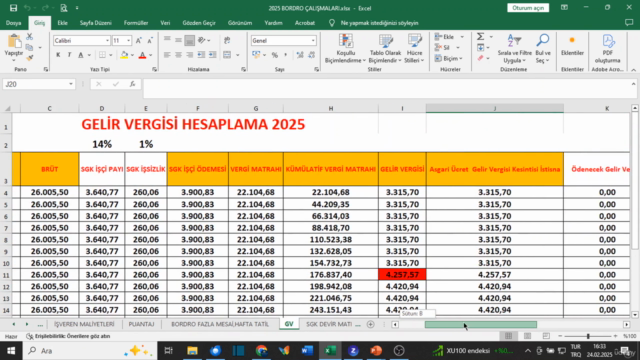Open the Genel number format dropdown
The image size is (640, 360).
click(x=313, y=40)
